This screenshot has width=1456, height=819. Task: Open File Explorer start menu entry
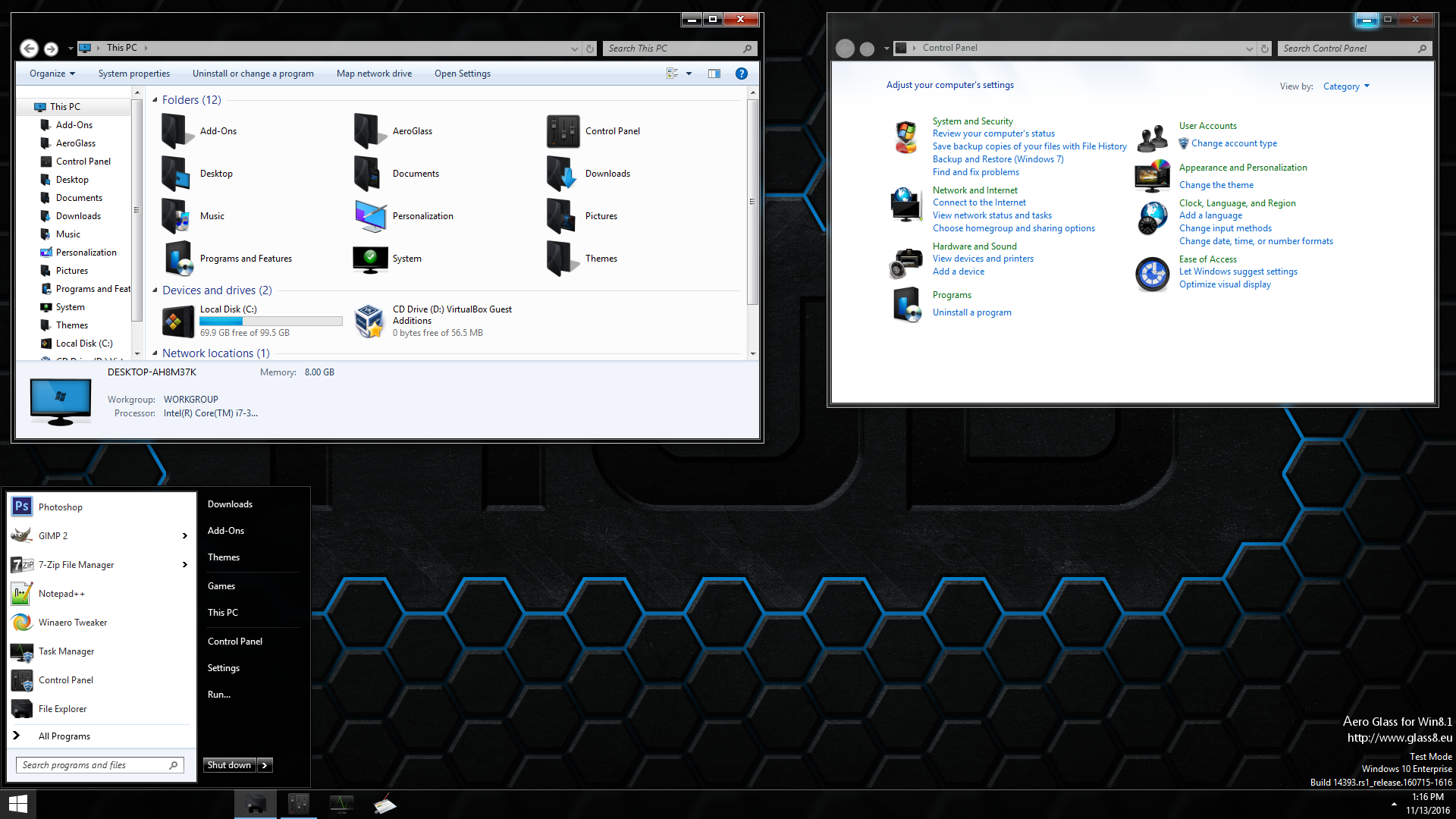pyautogui.click(x=102, y=709)
